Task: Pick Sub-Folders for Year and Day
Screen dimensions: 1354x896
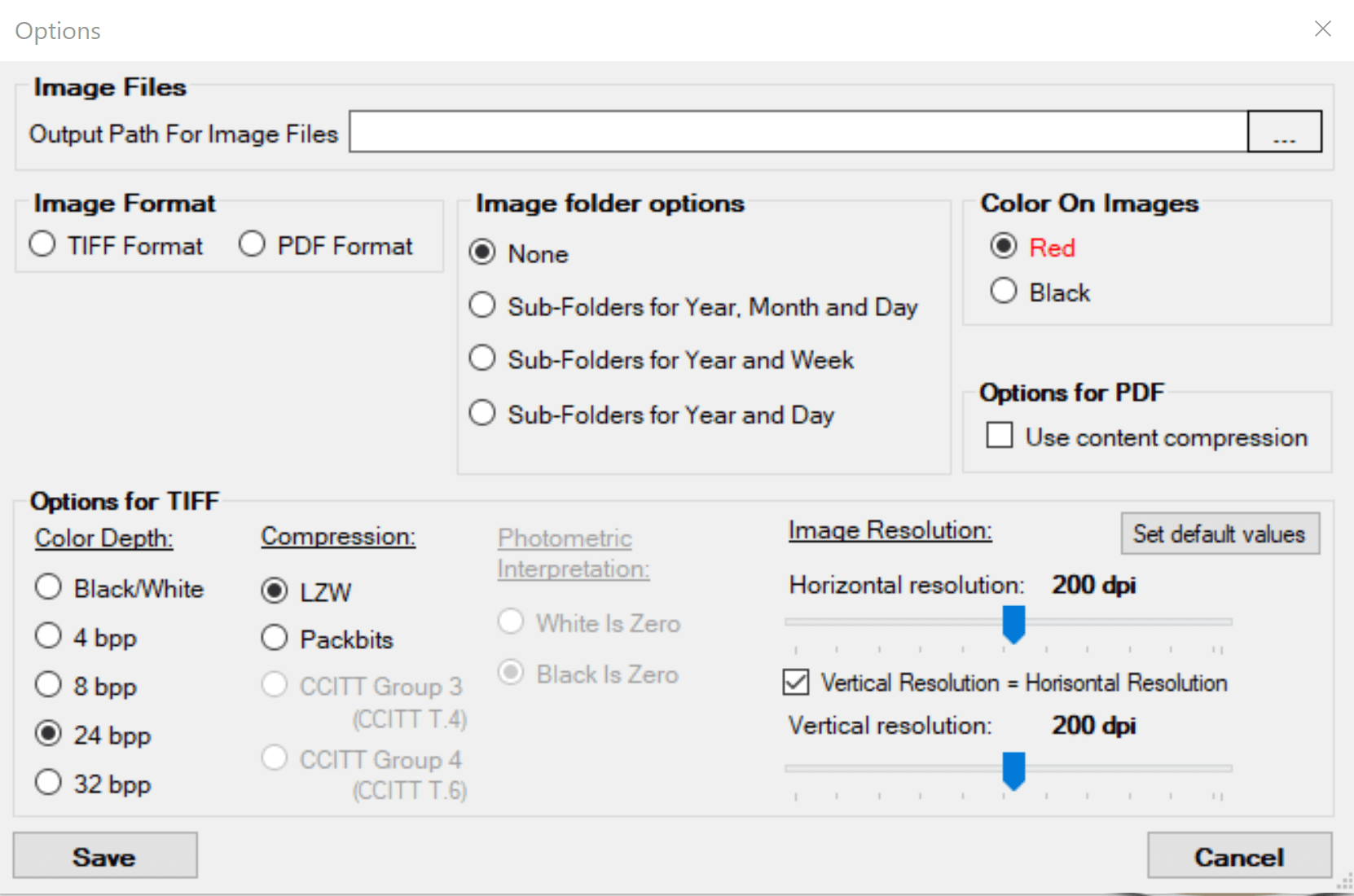Action: click(x=483, y=413)
